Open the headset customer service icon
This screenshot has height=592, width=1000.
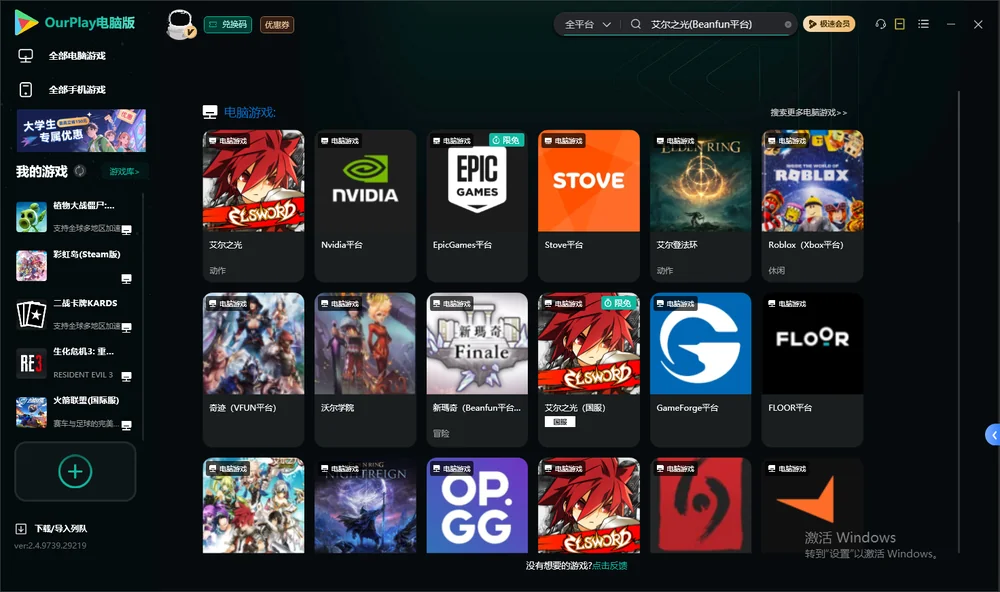pos(880,24)
